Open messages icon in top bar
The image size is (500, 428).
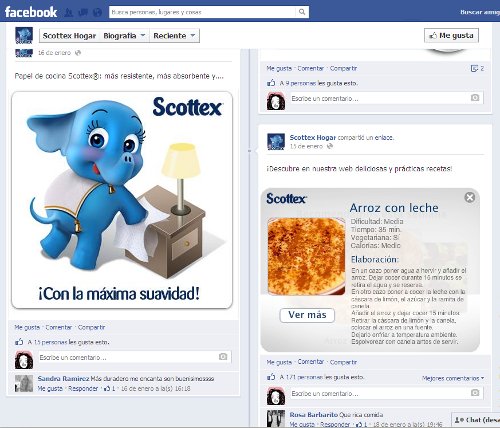[x=83, y=12]
